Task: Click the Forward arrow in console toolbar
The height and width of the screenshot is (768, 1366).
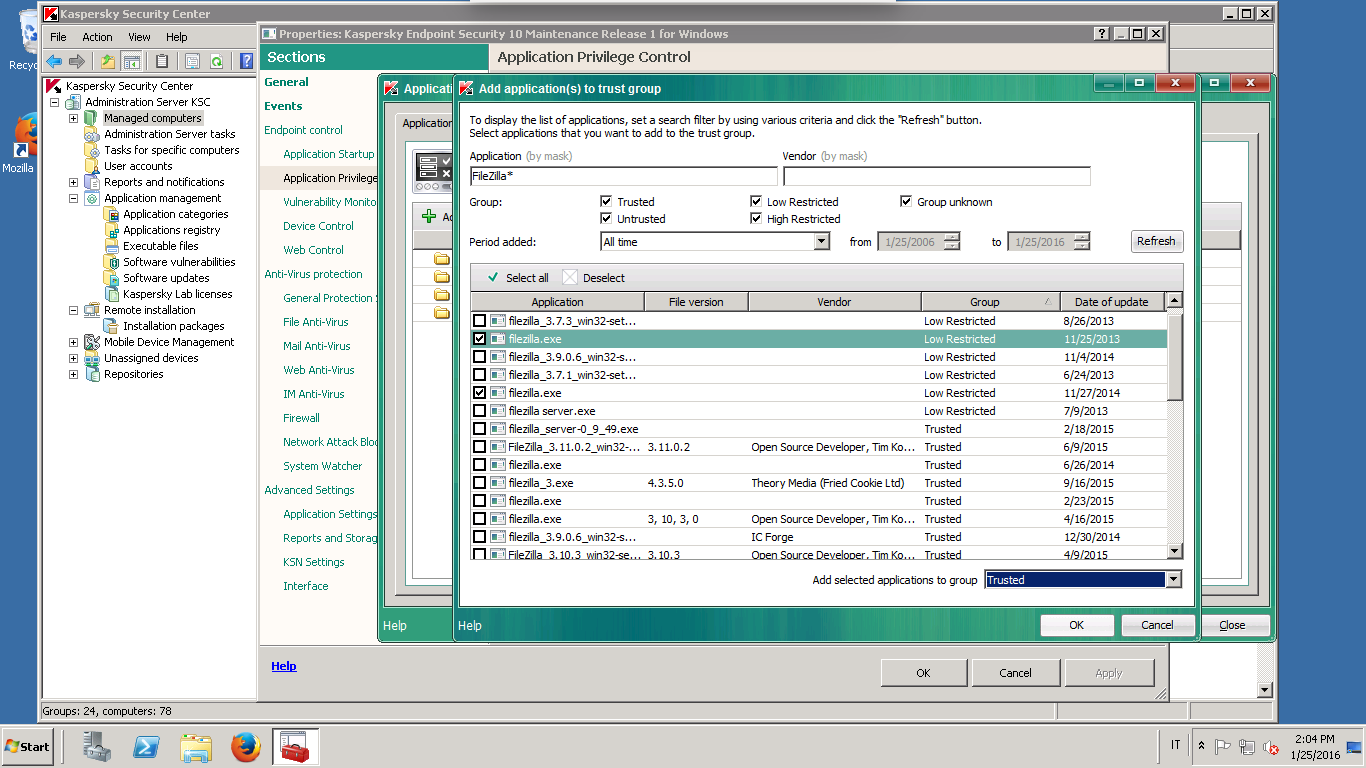Action: tap(76, 61)
